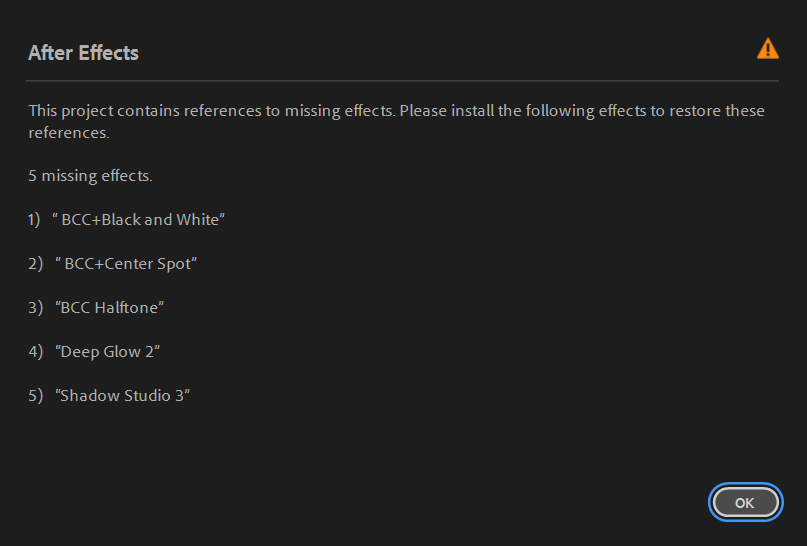The width and height of the screenshot is (807, 546).
Task: Click the "BCC Halftone" missing effect entry
Action: (x=110, y=308)
